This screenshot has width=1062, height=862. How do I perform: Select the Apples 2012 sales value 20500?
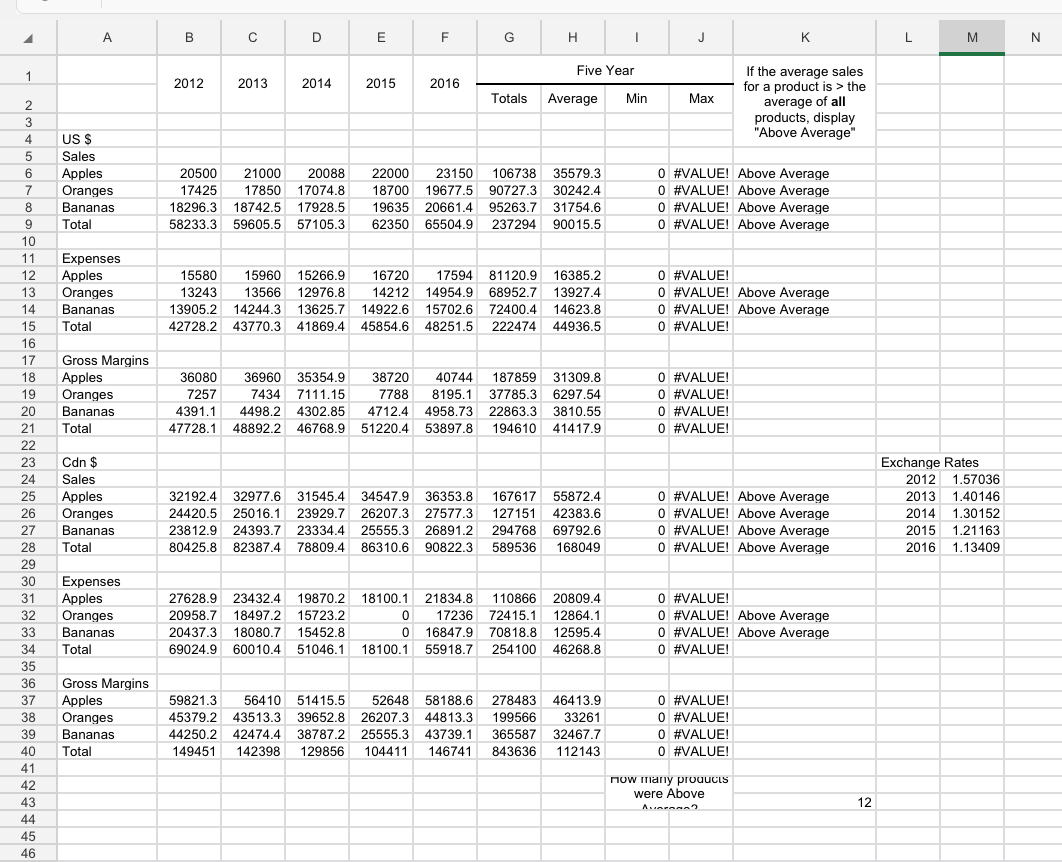(x=189, y=173)
